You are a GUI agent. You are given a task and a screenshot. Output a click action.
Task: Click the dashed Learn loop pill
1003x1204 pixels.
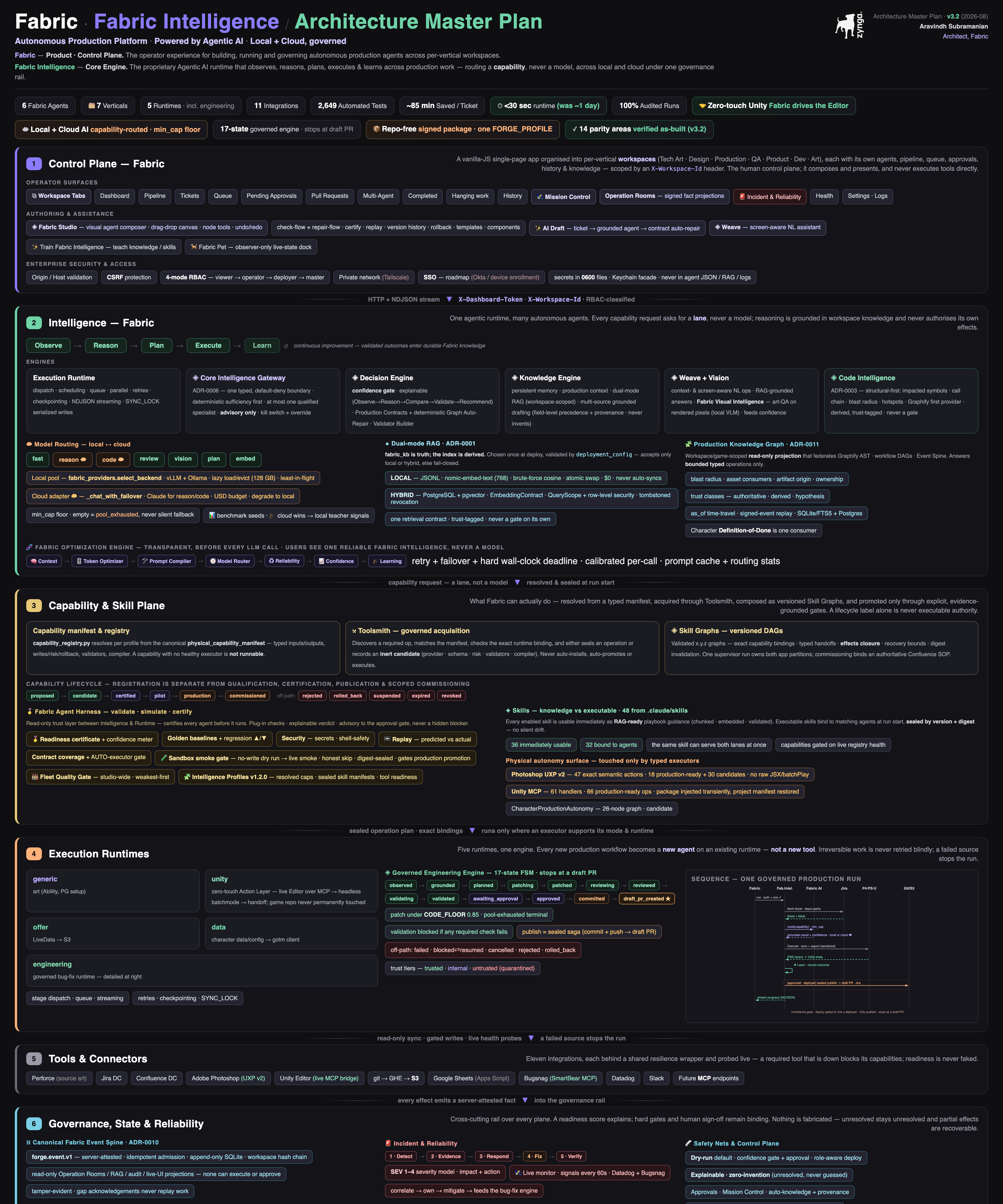pyautogui.click(x=262, y=346)
